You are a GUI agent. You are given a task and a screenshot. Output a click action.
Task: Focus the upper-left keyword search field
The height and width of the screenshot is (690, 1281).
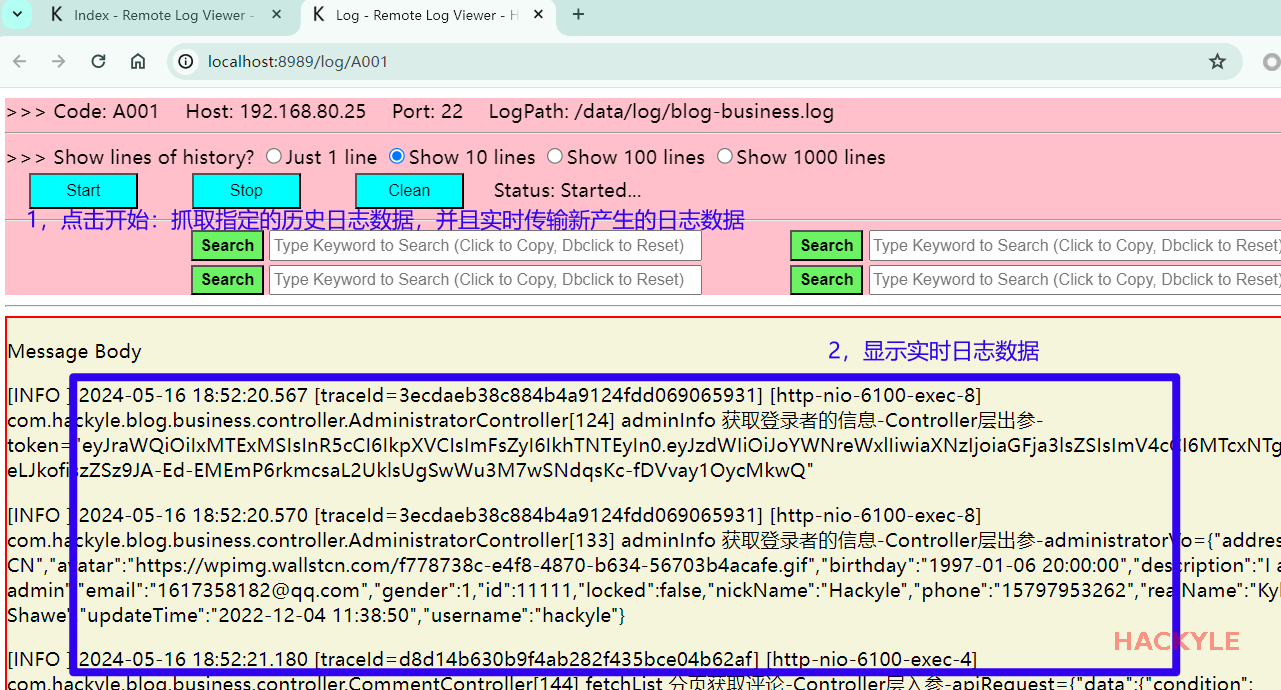485,246
